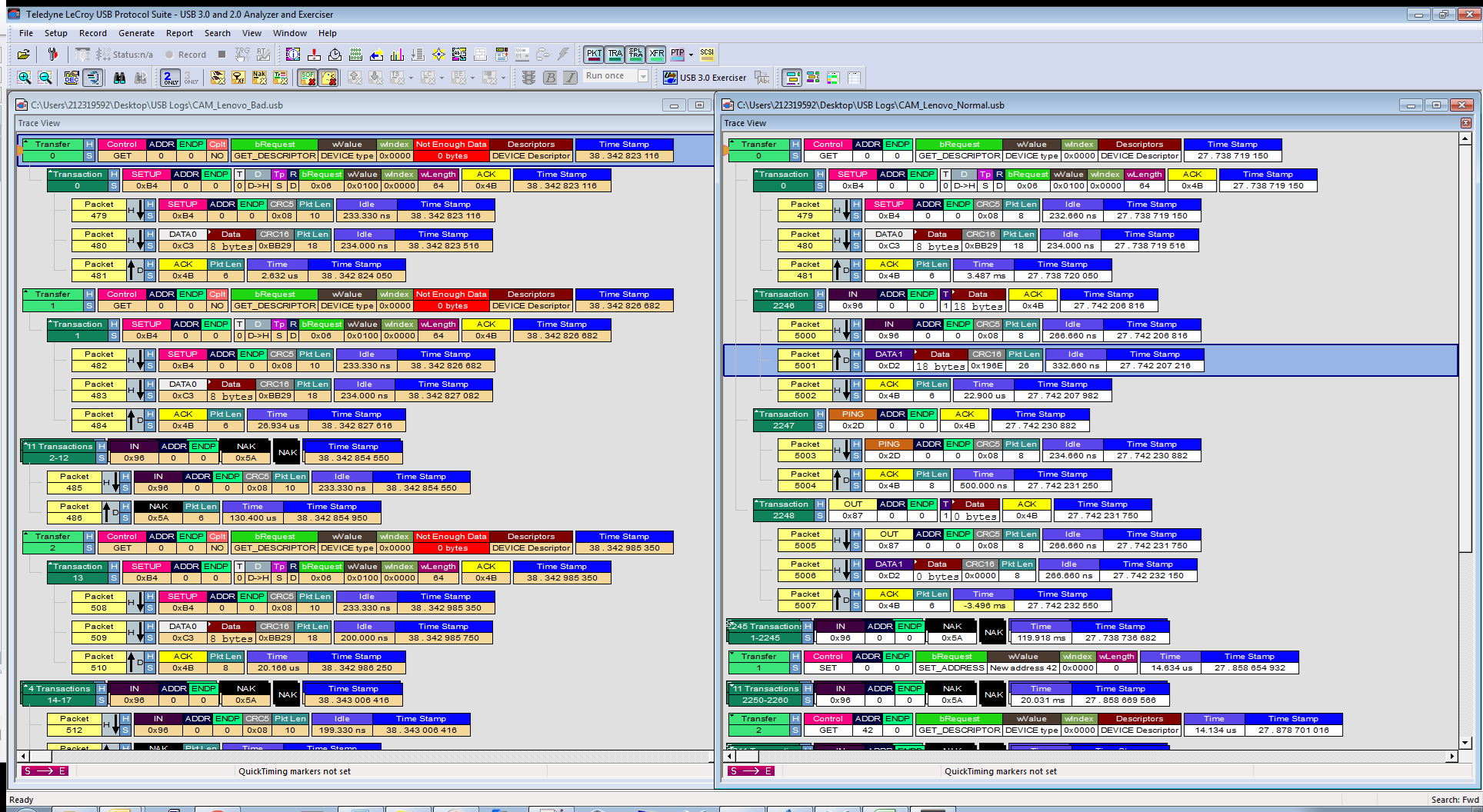Open Bus Utilization bar chart icon
This screenshot has width=1483, height=812.
(397, 55)
